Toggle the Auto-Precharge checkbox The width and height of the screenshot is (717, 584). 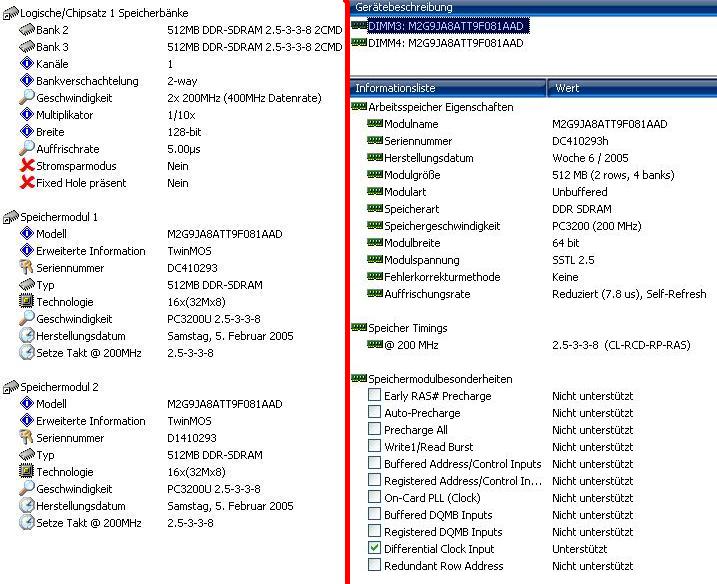click(x=375, y=412)
